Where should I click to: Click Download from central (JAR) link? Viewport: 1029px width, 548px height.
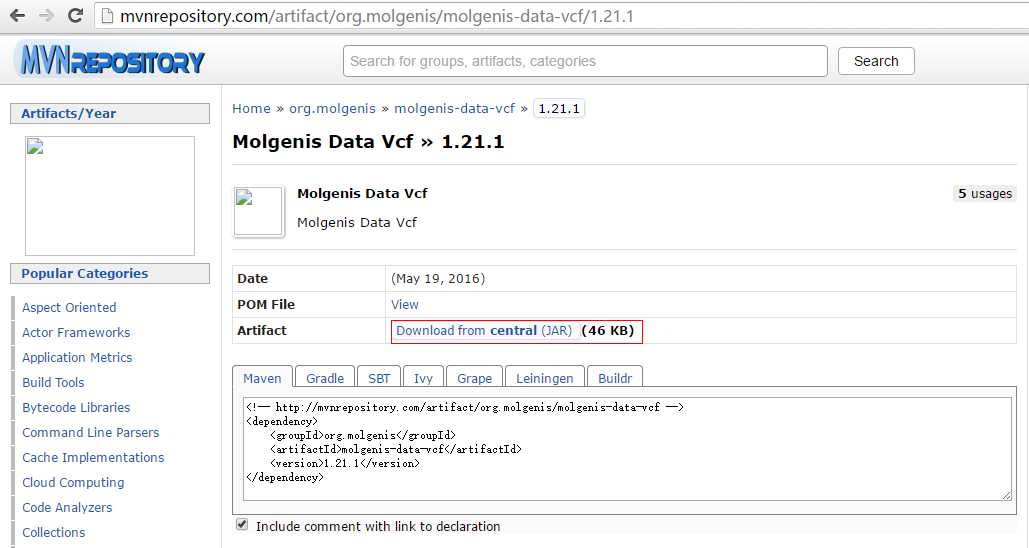tap(484, 331)
